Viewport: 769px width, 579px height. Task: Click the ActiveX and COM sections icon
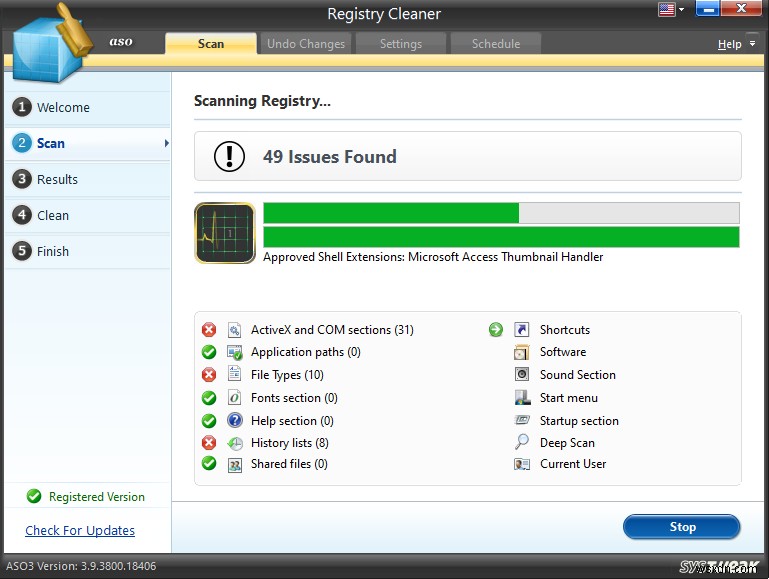[x=234, y=330]
